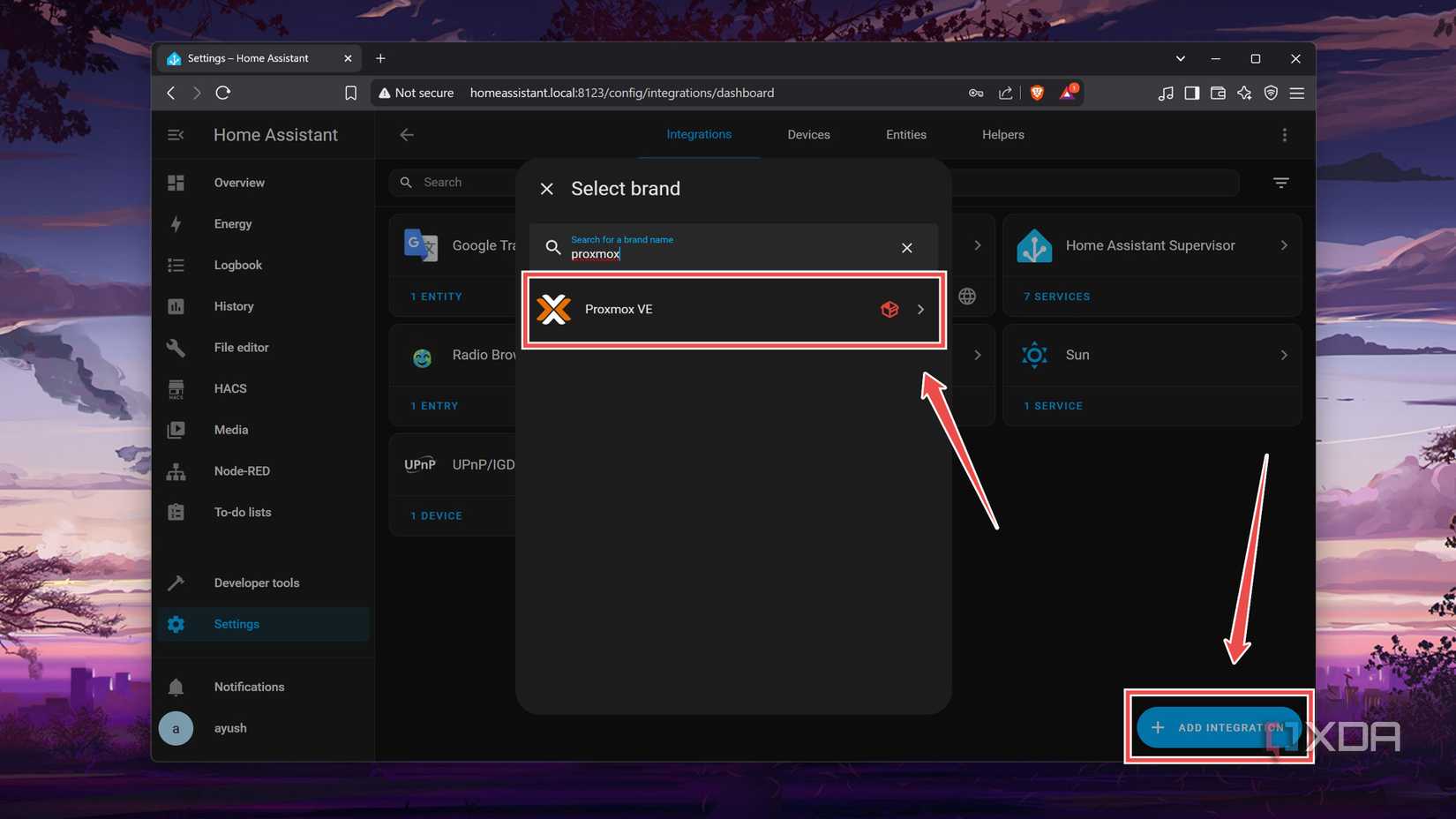
Task: Open the 1 ENTRY link
Action: [x=434, y=406]
